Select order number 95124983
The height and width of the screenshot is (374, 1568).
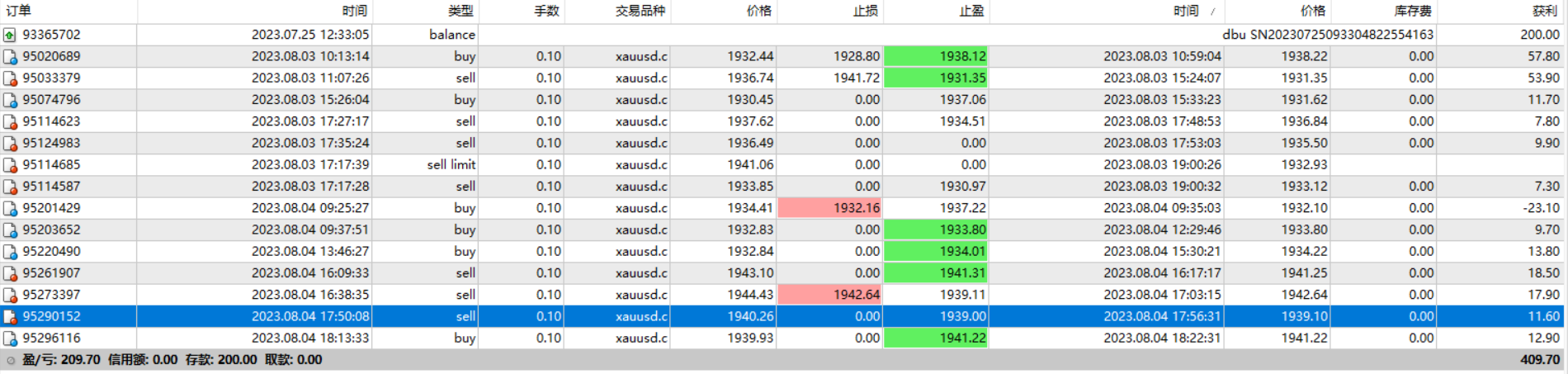[51, 143]
